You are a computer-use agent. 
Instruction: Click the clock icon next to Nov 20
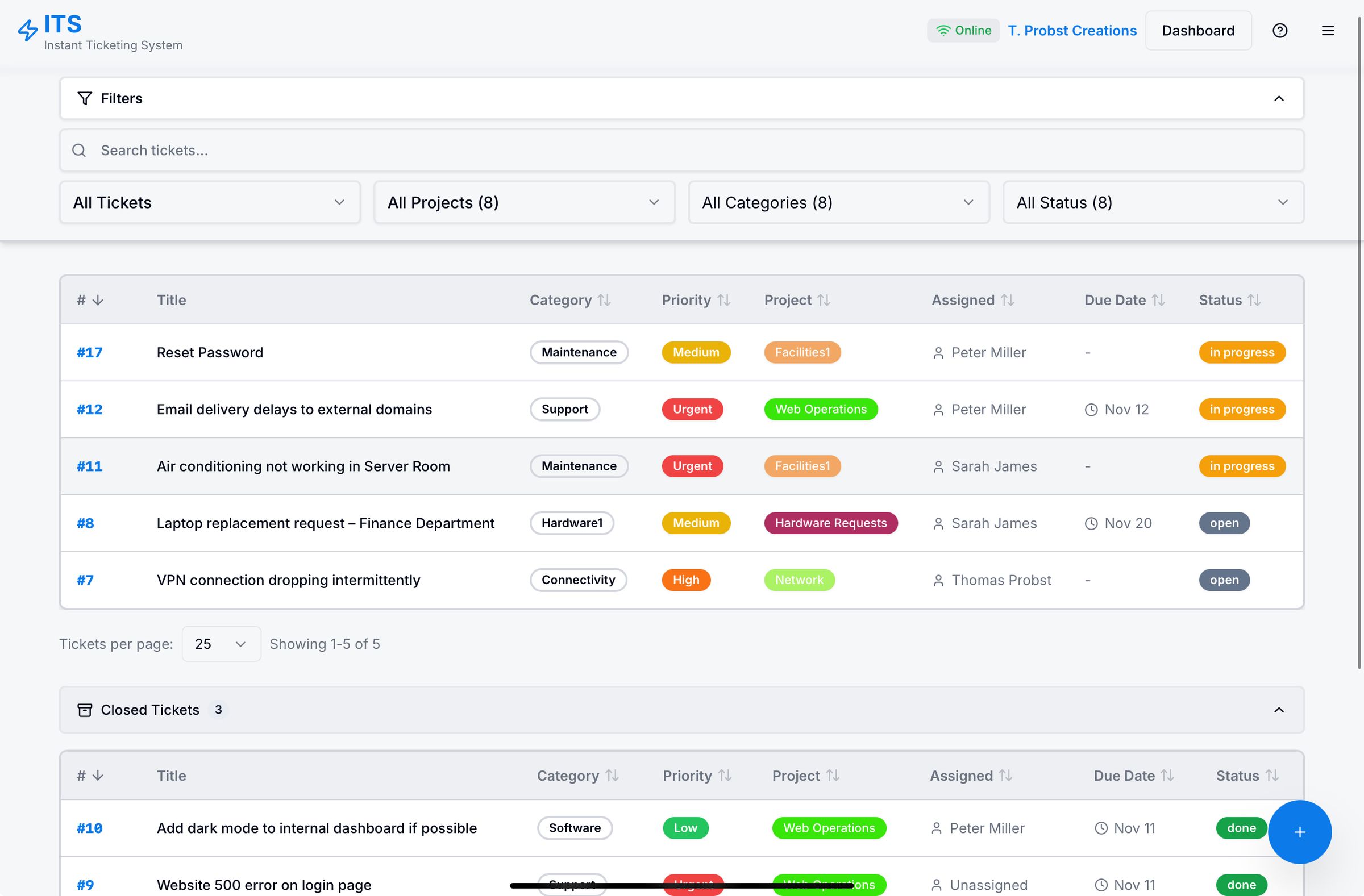click(1091, 523)
